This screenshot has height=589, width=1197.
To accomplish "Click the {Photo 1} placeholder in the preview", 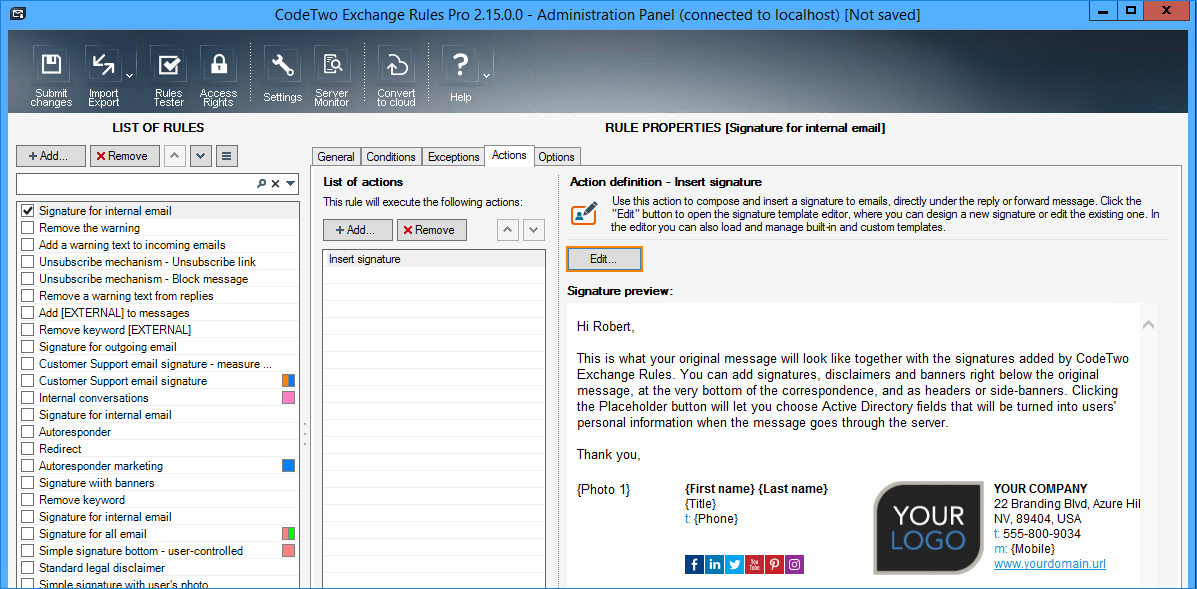I will [604, 489].
